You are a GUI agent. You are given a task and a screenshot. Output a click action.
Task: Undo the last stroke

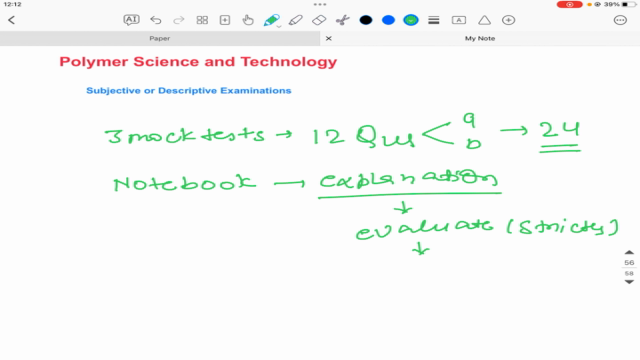tap(156, 20)
